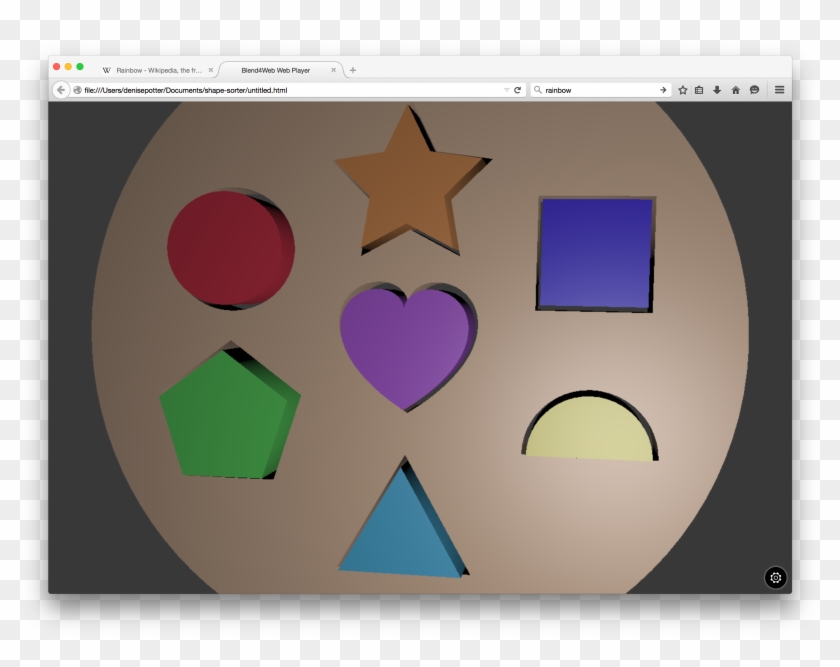
Task: Bookmark the page using the star icon
Action: [x=682, y=89]
